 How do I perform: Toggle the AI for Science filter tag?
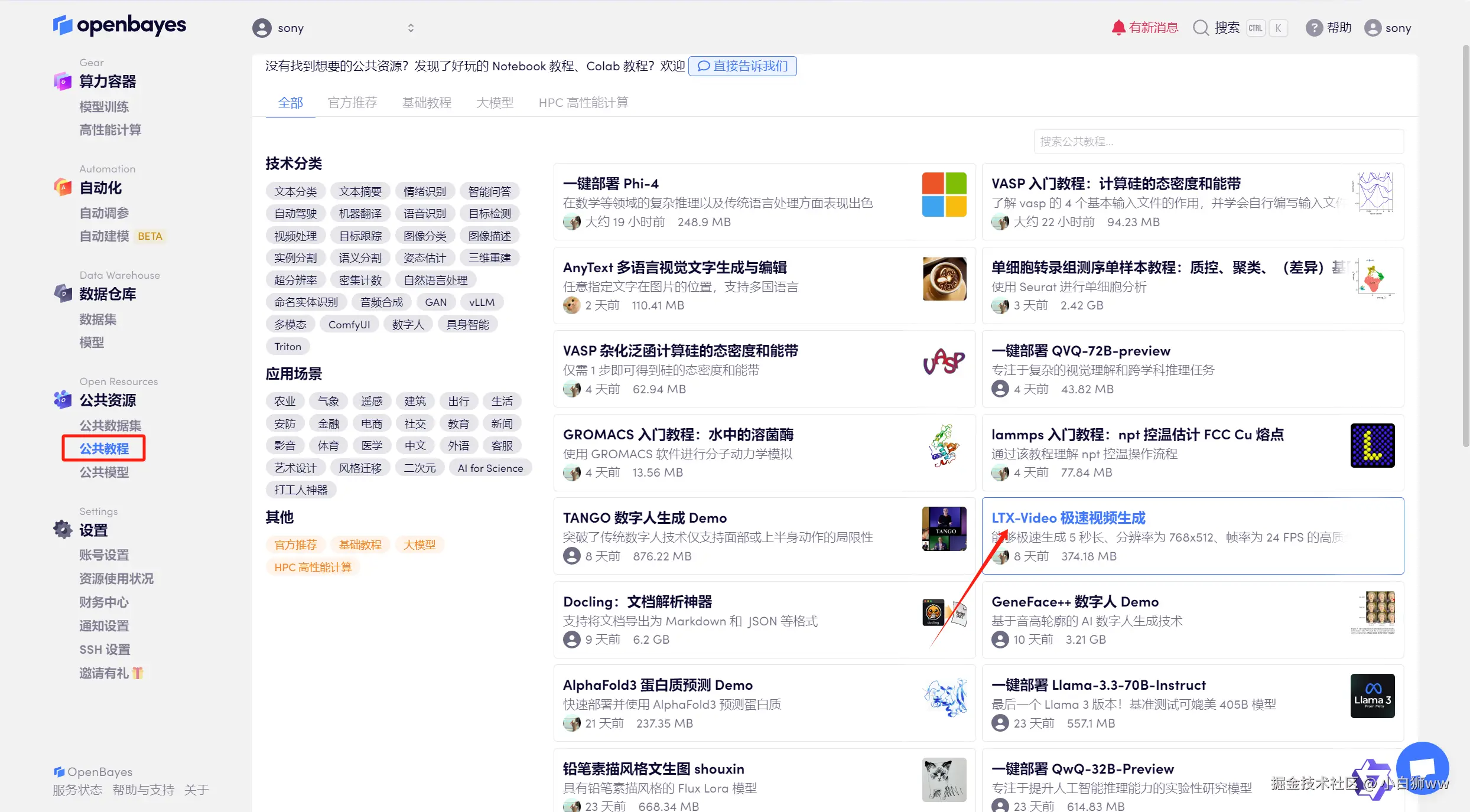(490, 468)
